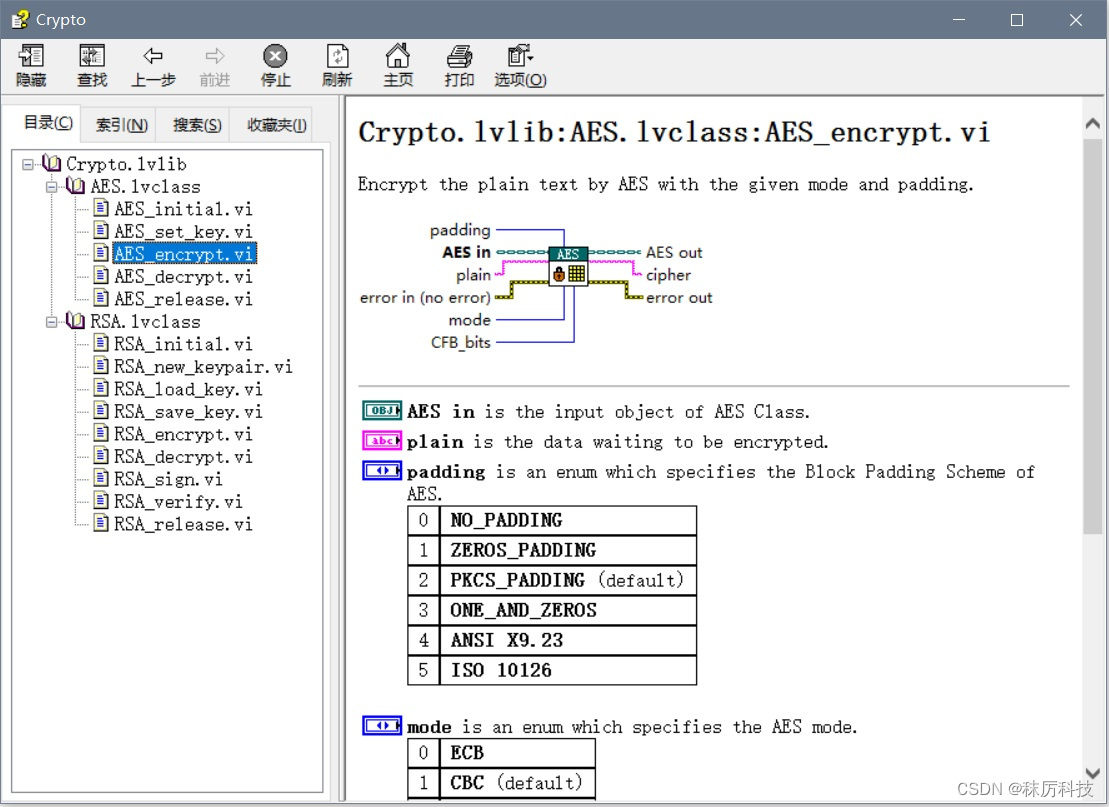
Task: Select AES_decrypt.vi in the tree
Action: (180, 276)
